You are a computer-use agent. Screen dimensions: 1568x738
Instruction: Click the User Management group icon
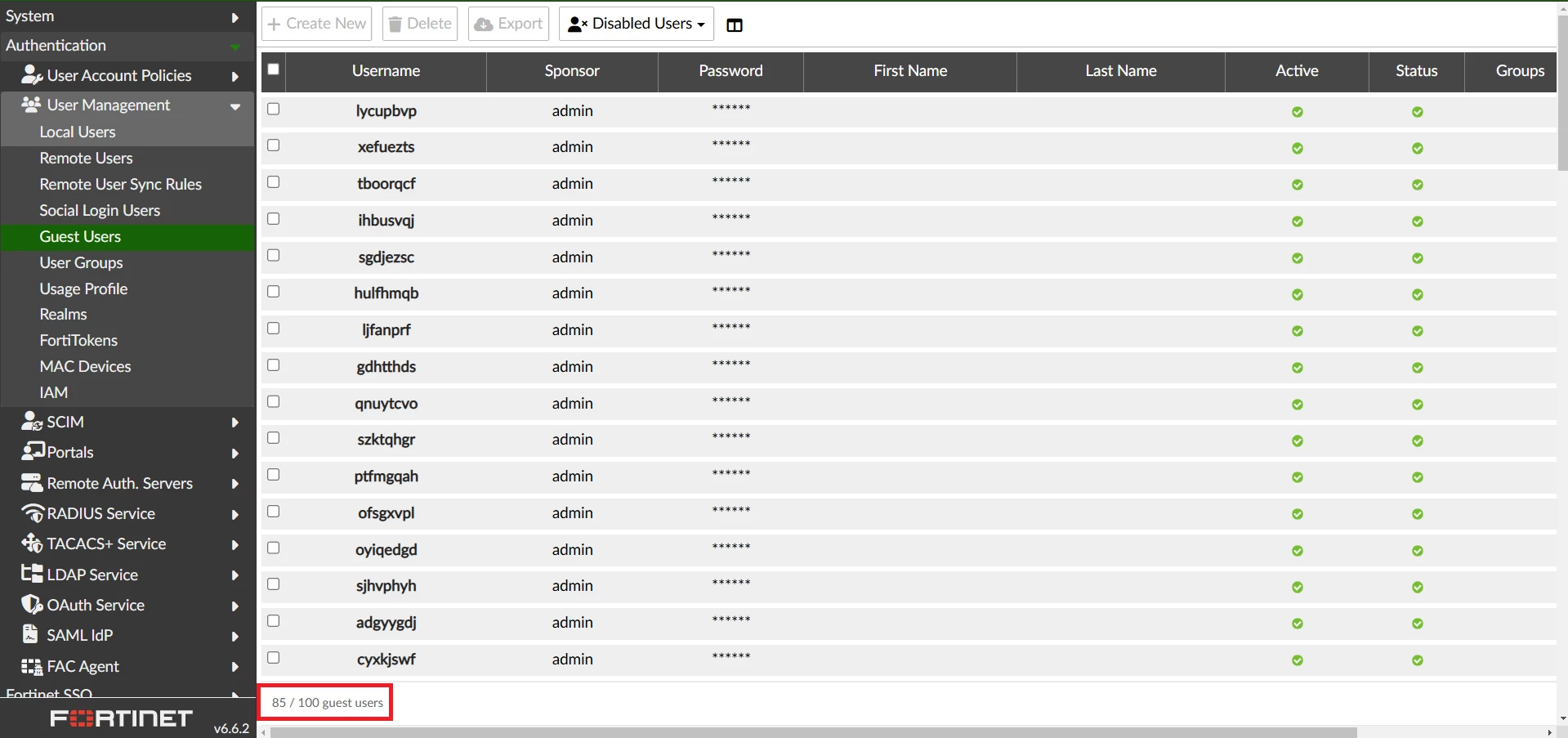(x=31, y=105)
